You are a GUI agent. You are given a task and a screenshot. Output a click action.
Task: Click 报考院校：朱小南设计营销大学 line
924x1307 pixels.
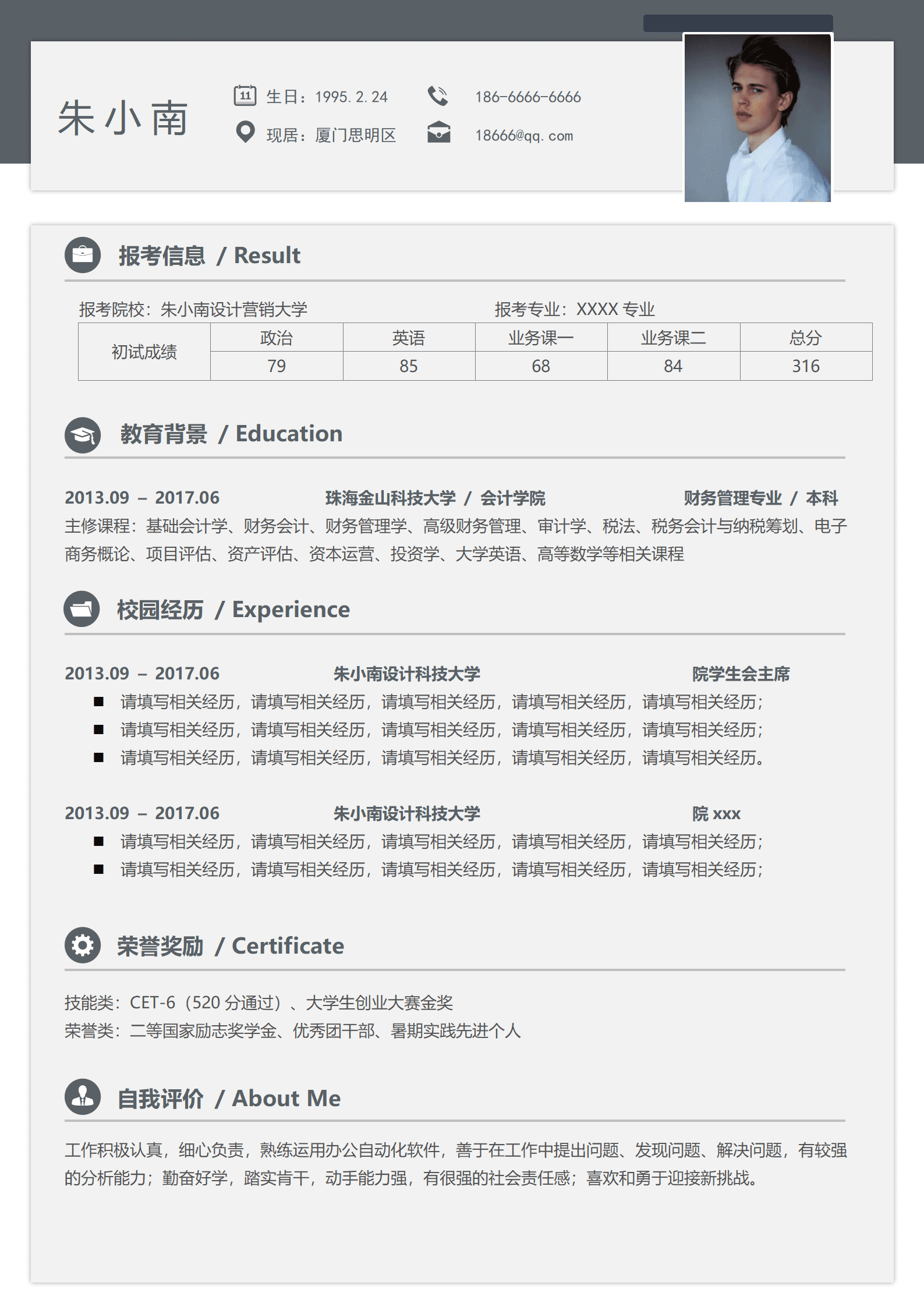click(x=193, y=309)
